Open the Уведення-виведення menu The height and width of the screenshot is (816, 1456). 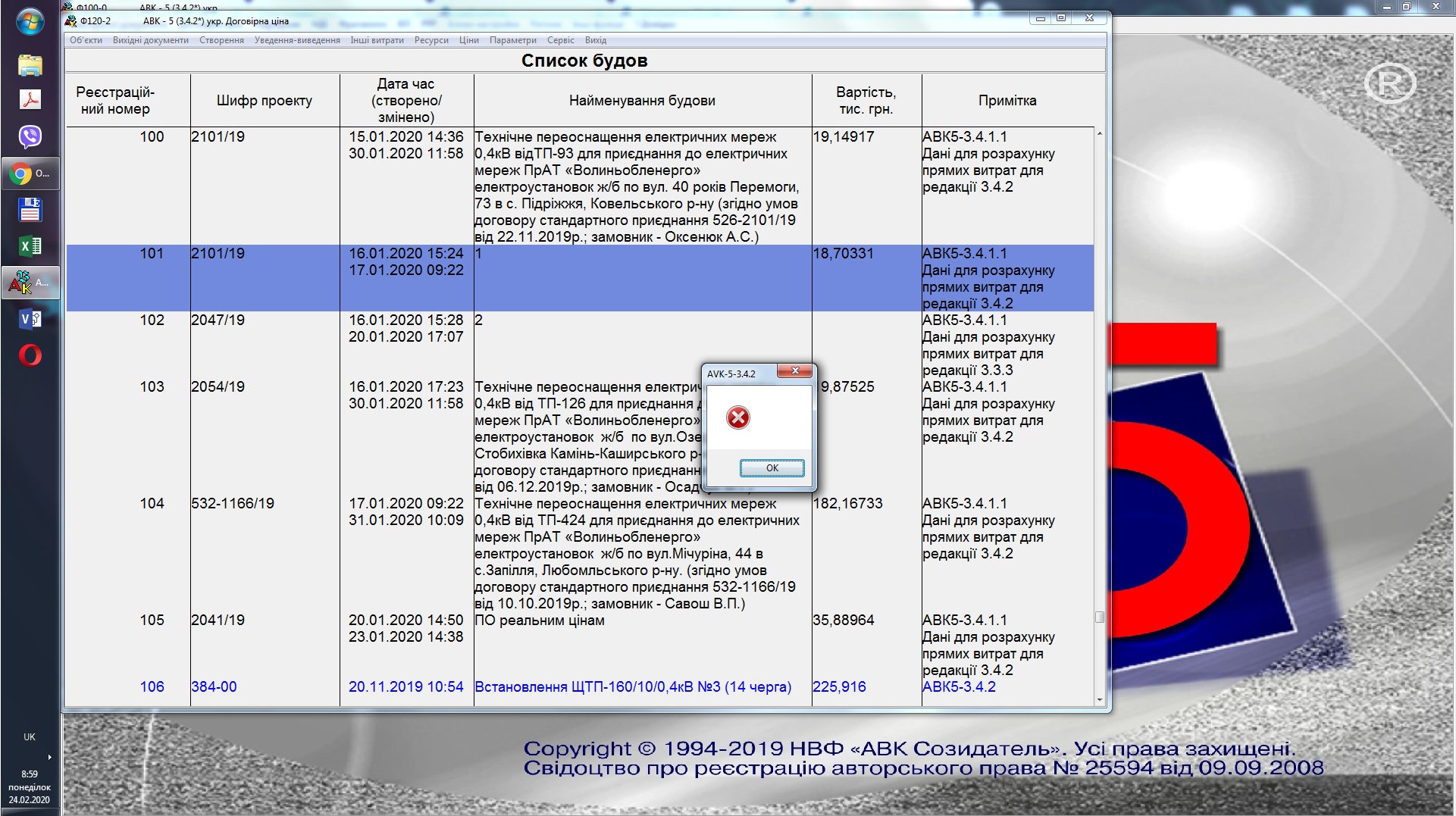tap(297, 40)
